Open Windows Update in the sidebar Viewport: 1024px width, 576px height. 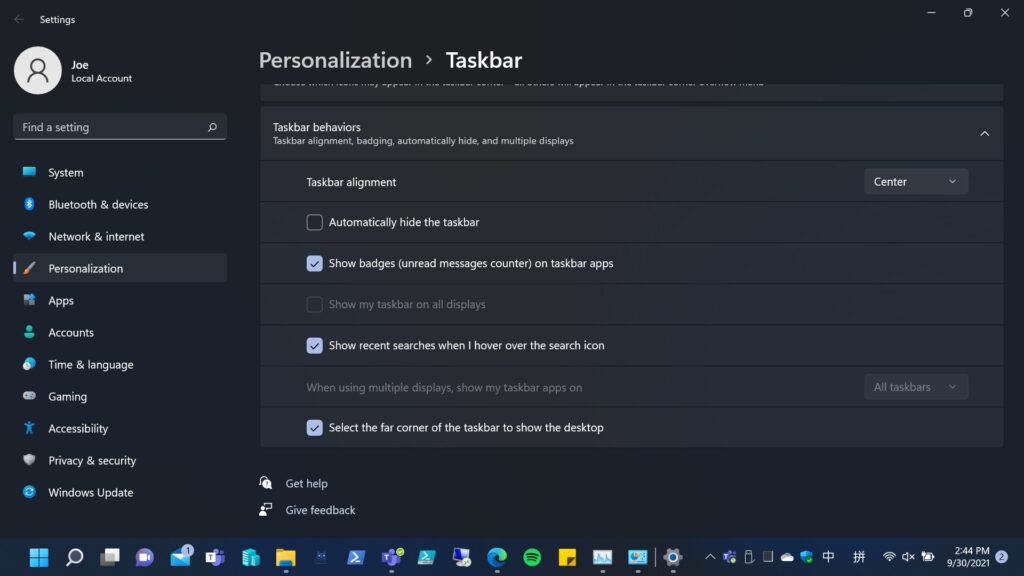coord(90,493)
